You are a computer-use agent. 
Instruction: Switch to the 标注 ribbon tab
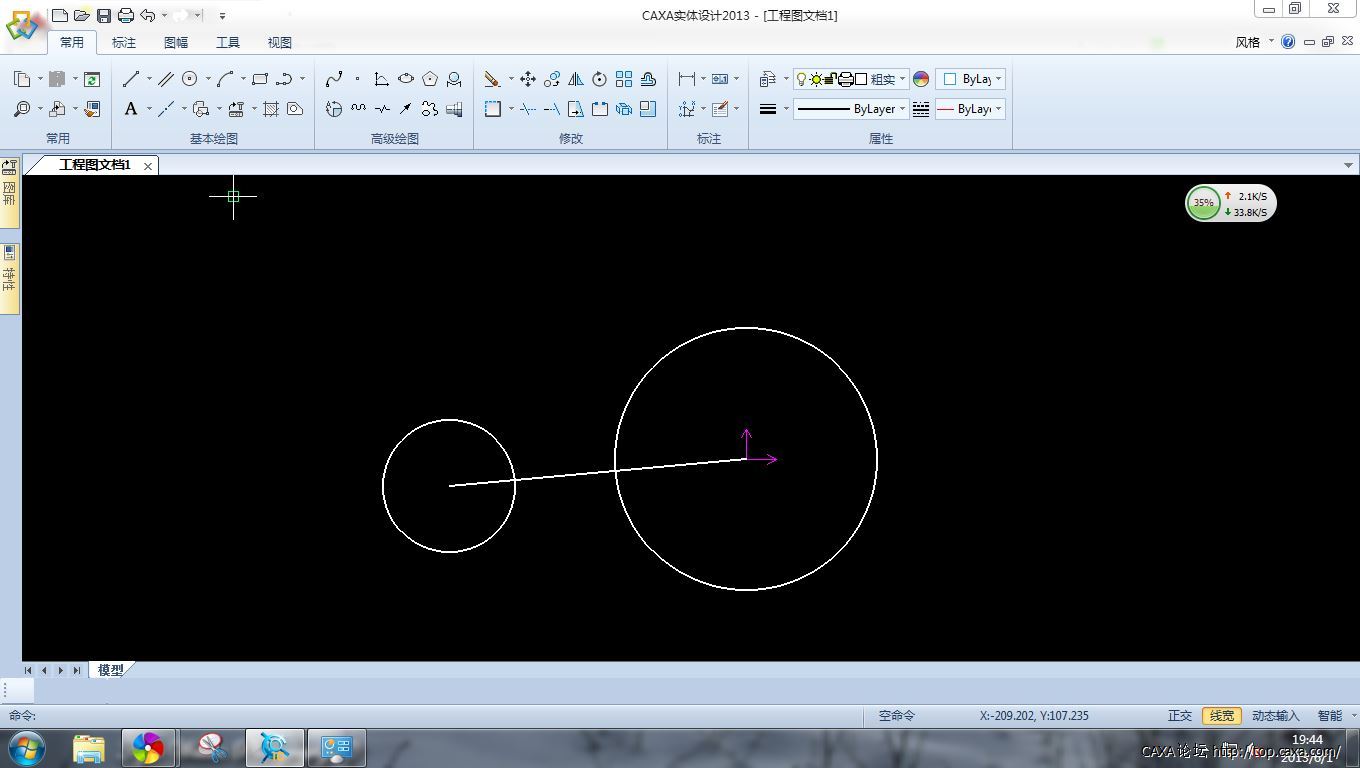pyautogui.click(x=124, y=42)
